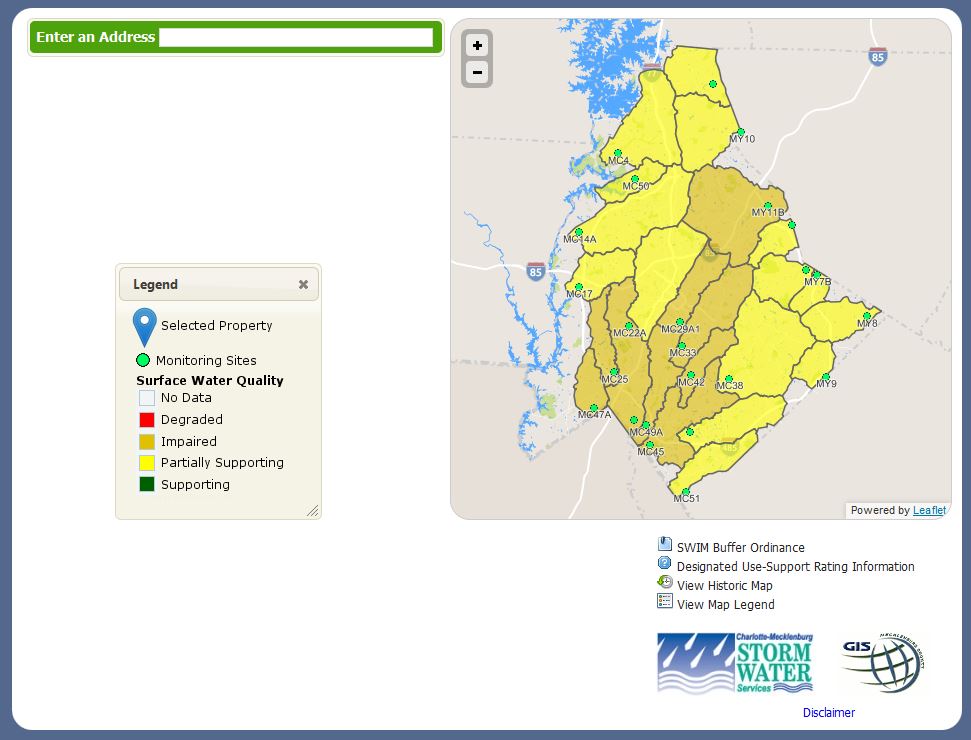Screen dimensions: 971x740
Task: Click the Mecklenburg County GIS logo
Action: click(883, 663)
